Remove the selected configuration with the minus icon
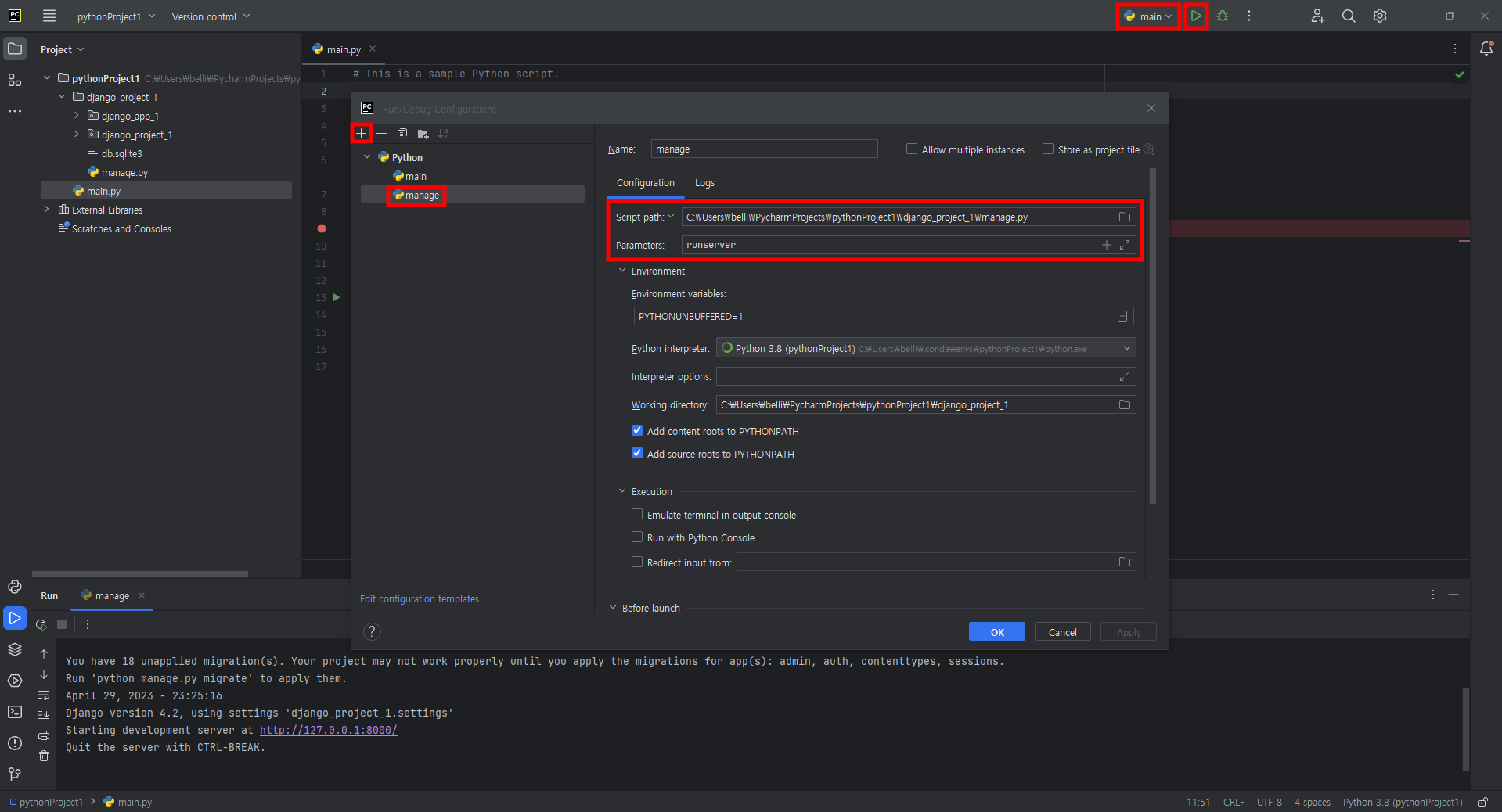 point(381,134)
